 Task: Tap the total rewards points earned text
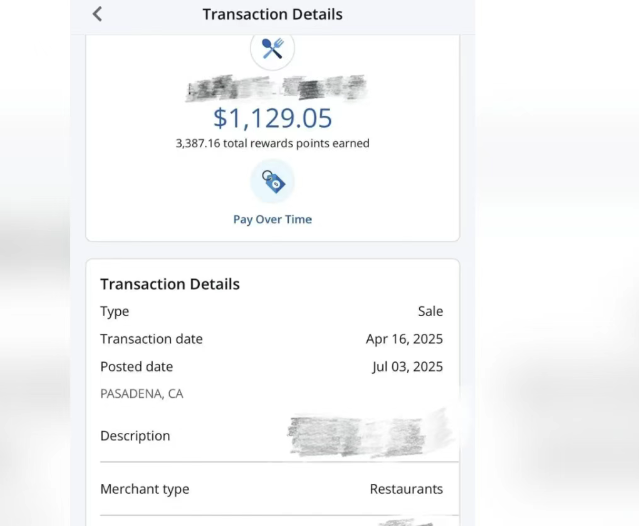[x=272, y=143]
